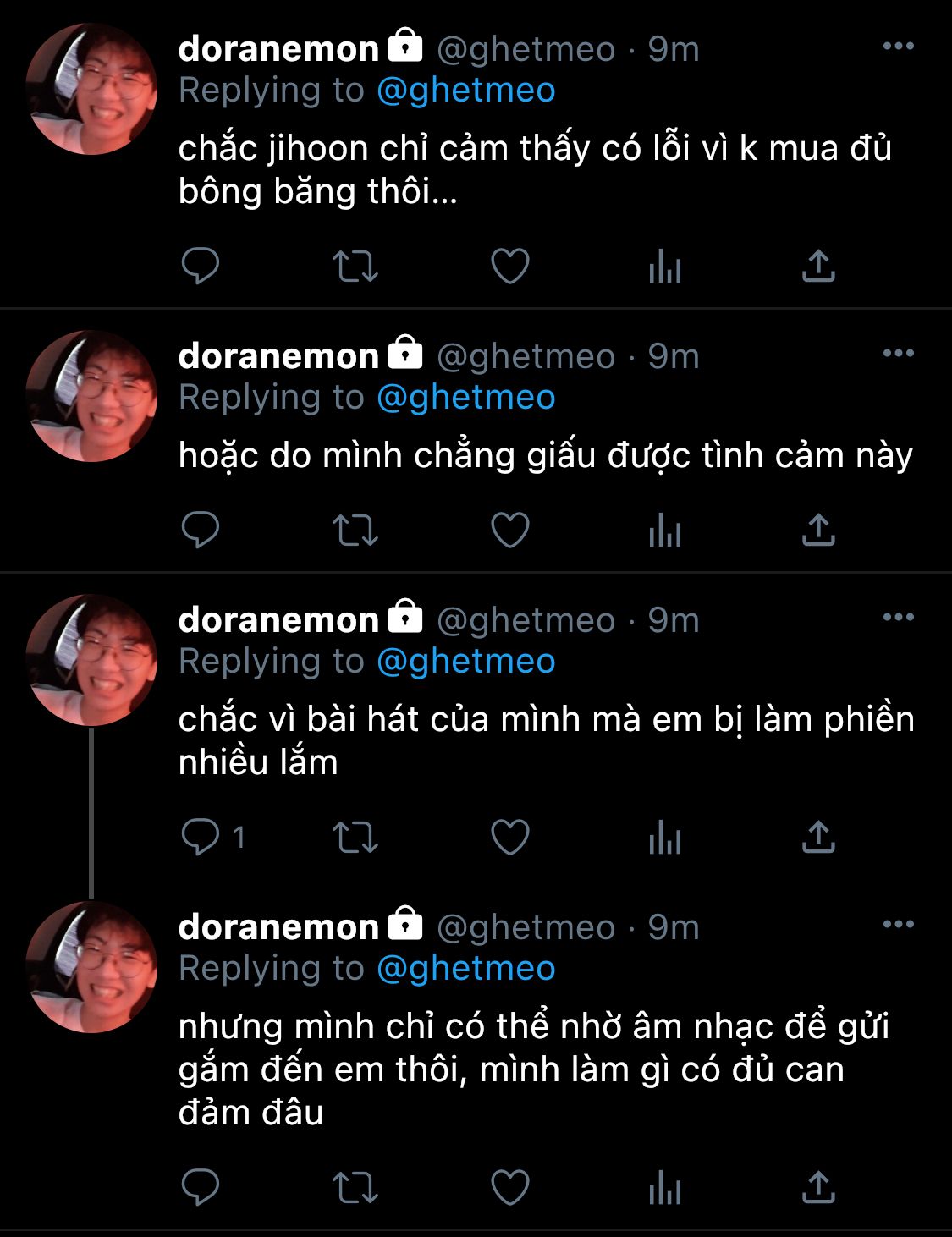Viewport: 952px width, 1237px height.
Task: Open replies on the tweet with 1 reply
Action: click(213, 838)
